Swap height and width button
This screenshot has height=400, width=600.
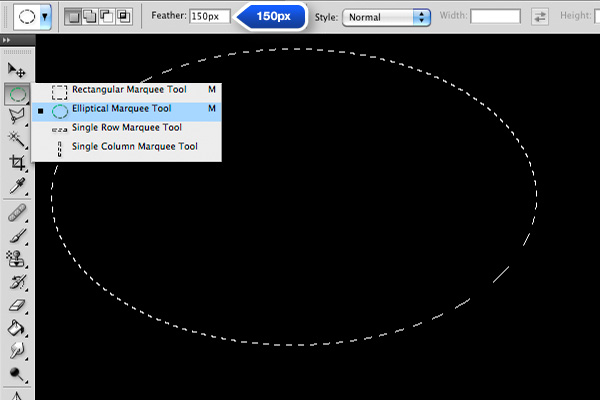[540, 17]
